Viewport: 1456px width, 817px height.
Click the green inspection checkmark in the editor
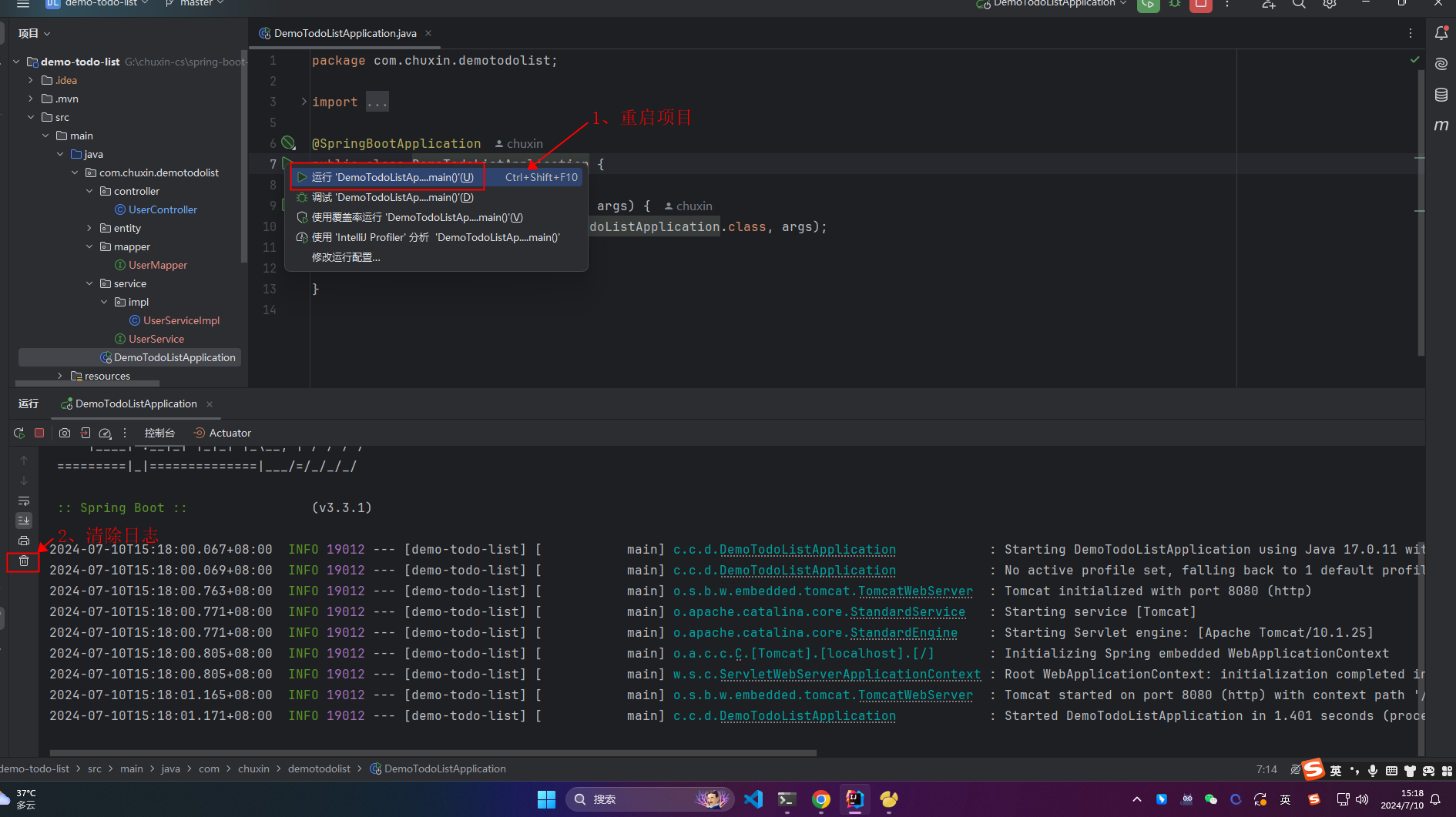(1414, 59)
